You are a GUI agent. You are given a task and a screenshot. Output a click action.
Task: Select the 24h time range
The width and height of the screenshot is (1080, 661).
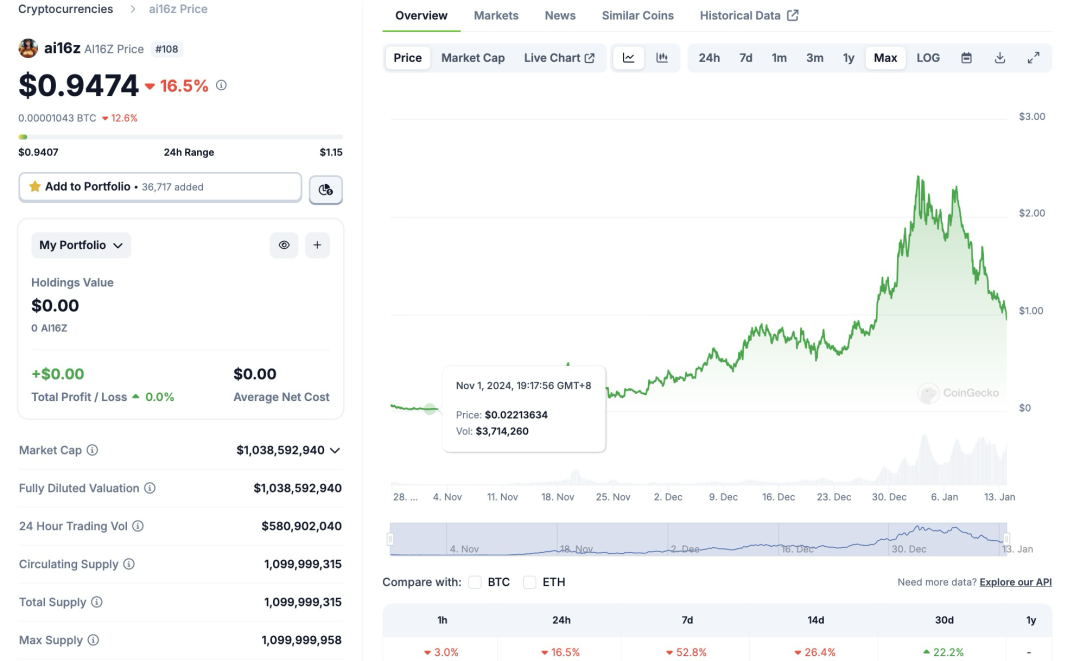tap(709, 58)
